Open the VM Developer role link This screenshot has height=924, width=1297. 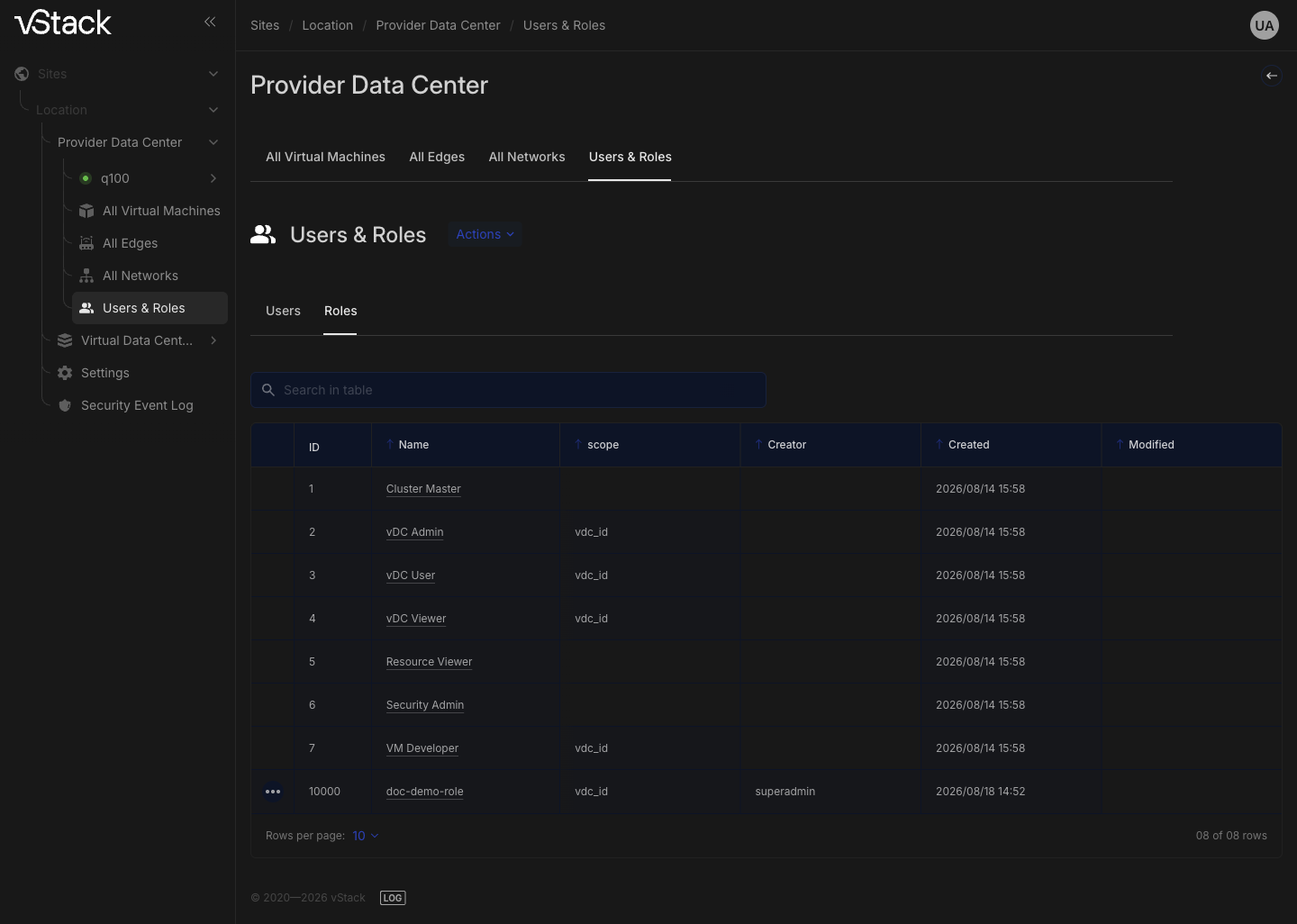422,748
